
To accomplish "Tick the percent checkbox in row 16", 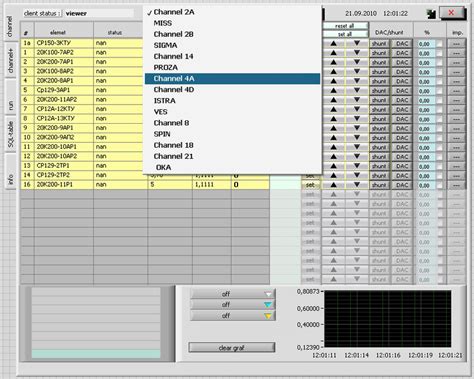I will pos(440,185).
